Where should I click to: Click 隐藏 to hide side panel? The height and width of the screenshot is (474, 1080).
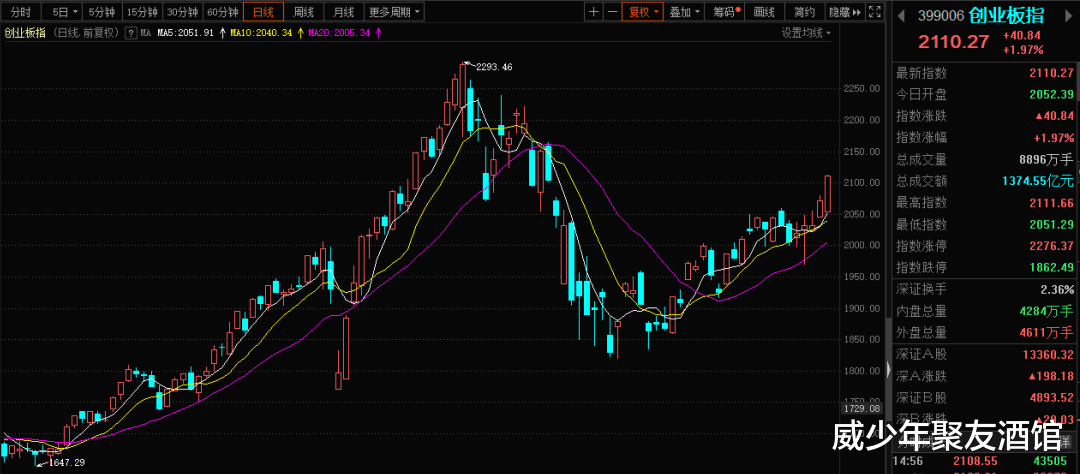coord(845,12)
